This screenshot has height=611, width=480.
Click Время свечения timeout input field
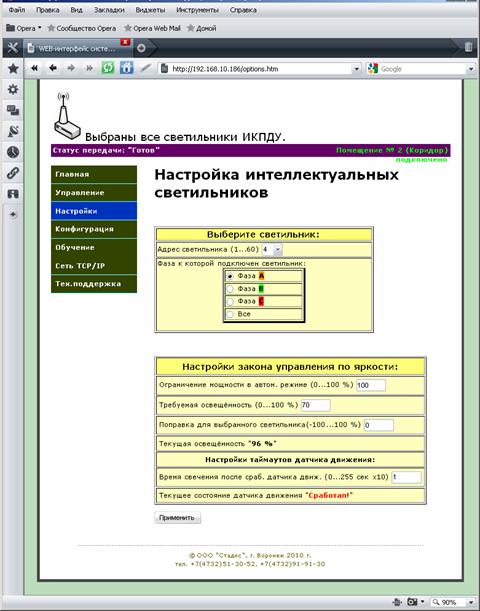click(406, 477)
